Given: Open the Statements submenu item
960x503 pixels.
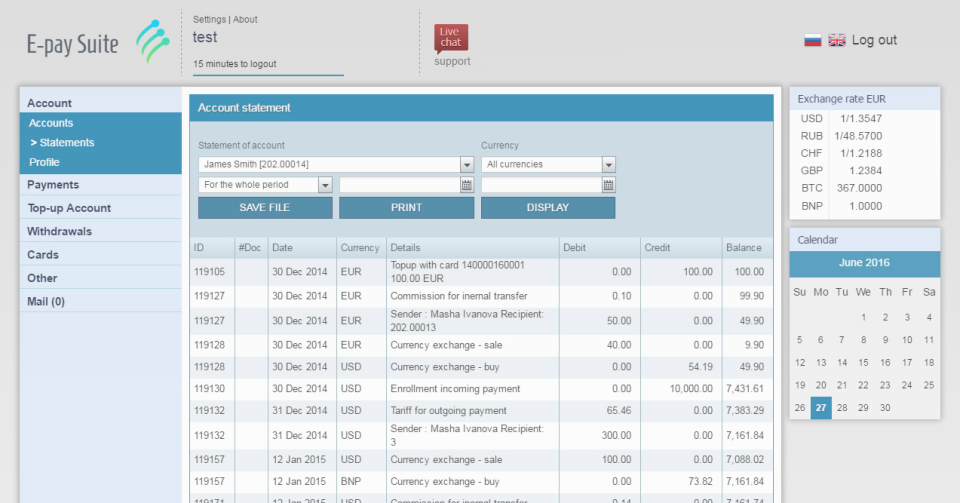Looking at the screenshot, I should coord(62,143).
